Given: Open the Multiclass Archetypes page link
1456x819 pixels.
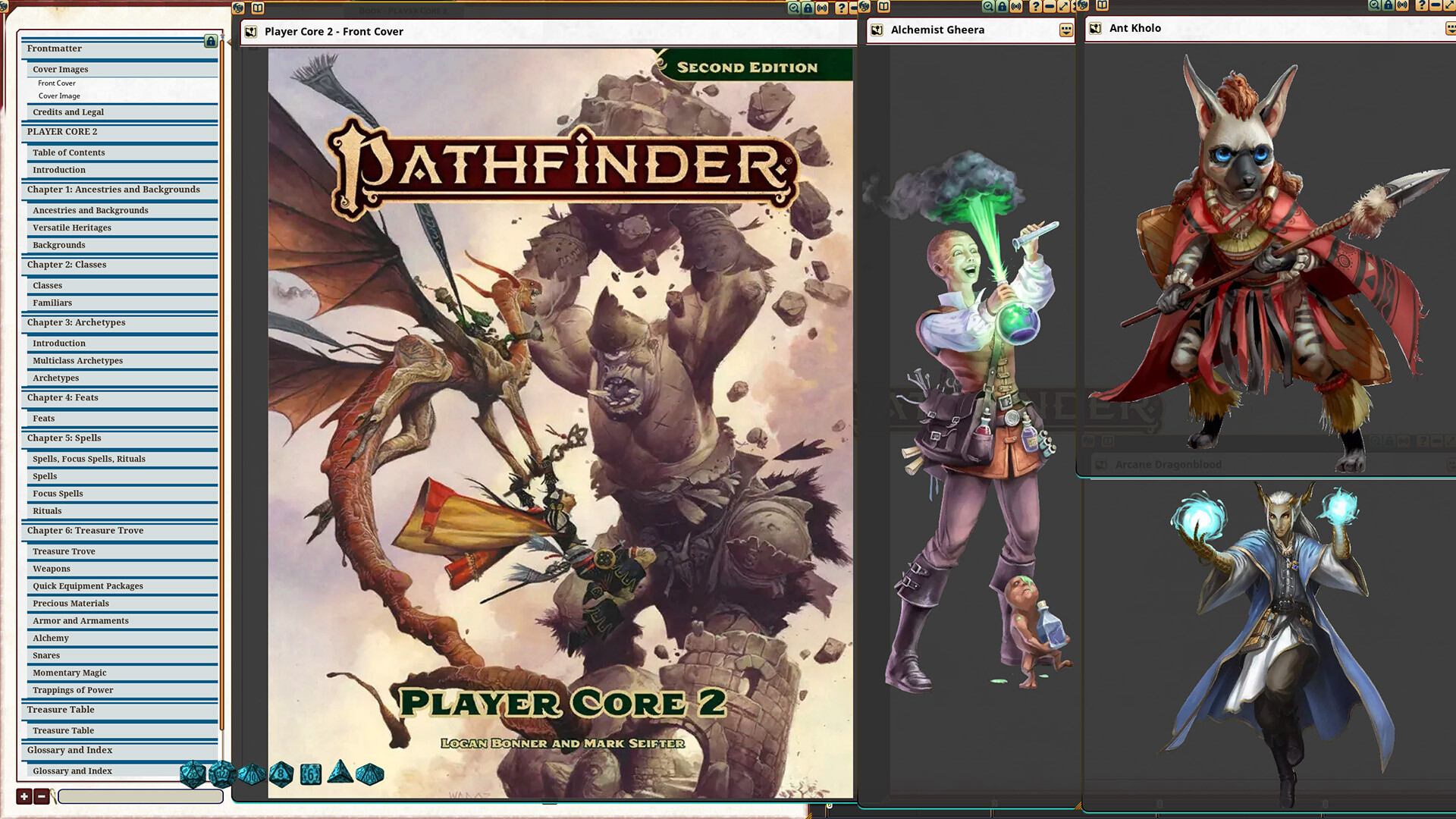Looking at the screenshot, I should click(77, 360).
